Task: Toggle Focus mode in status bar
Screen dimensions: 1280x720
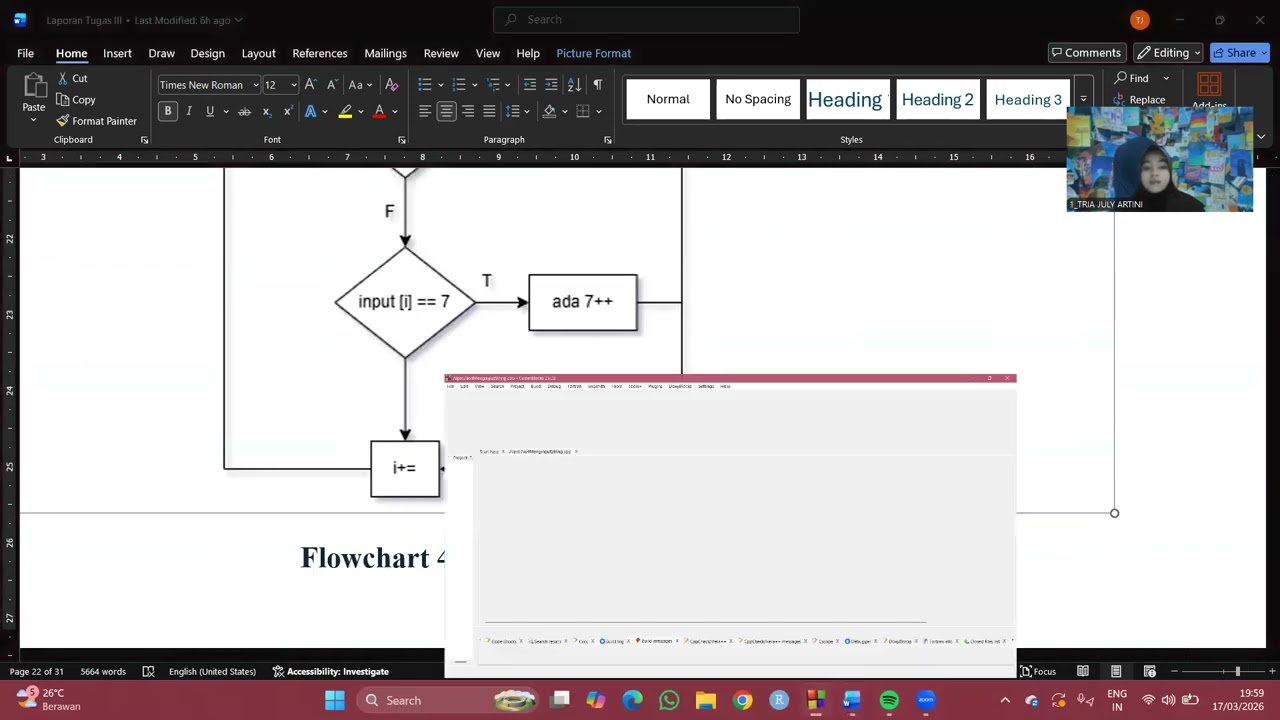Action: [x=1037, y=671]
